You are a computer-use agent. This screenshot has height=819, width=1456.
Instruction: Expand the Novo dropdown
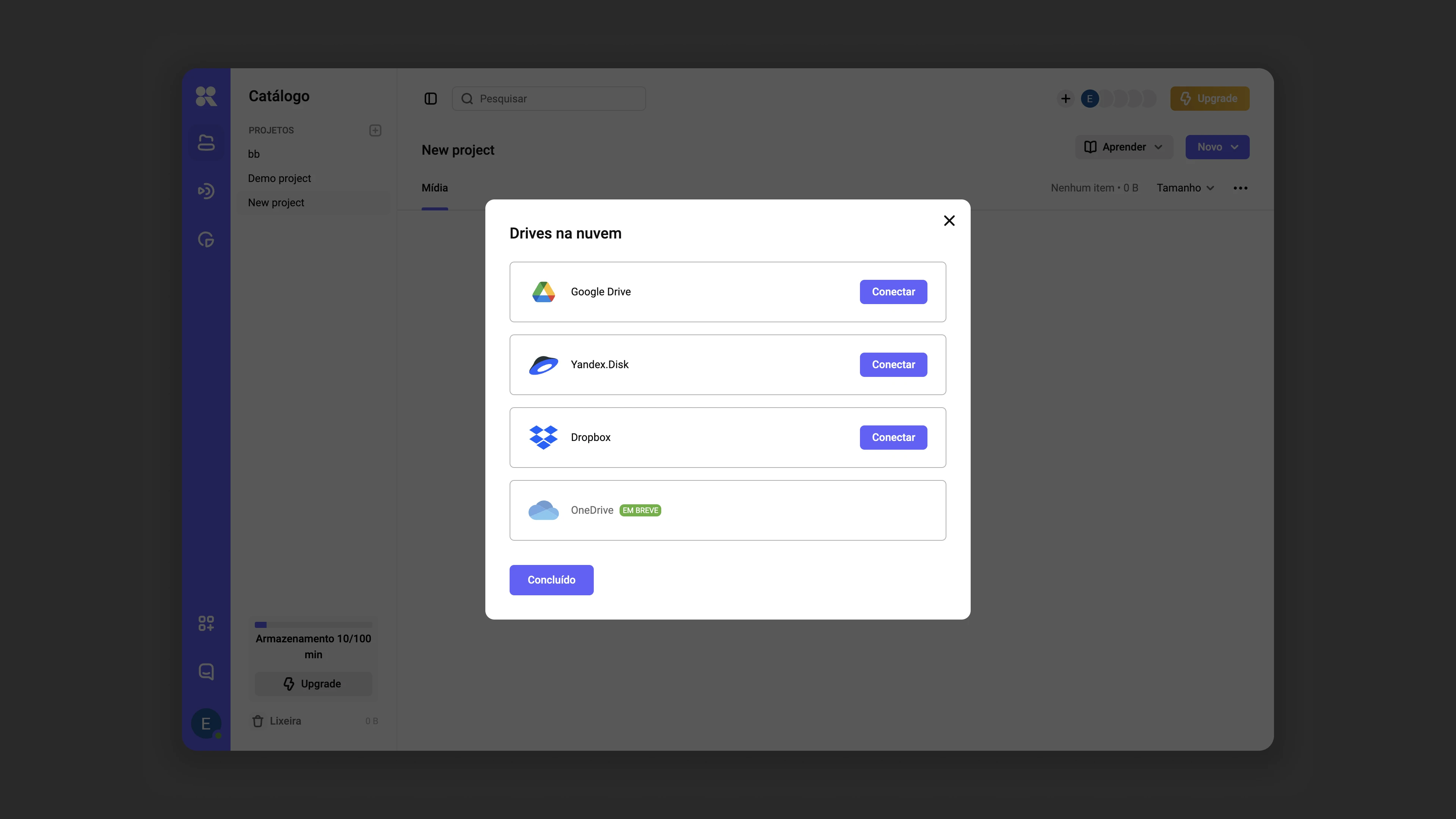pyautogui.click(x=1218, y=147)
